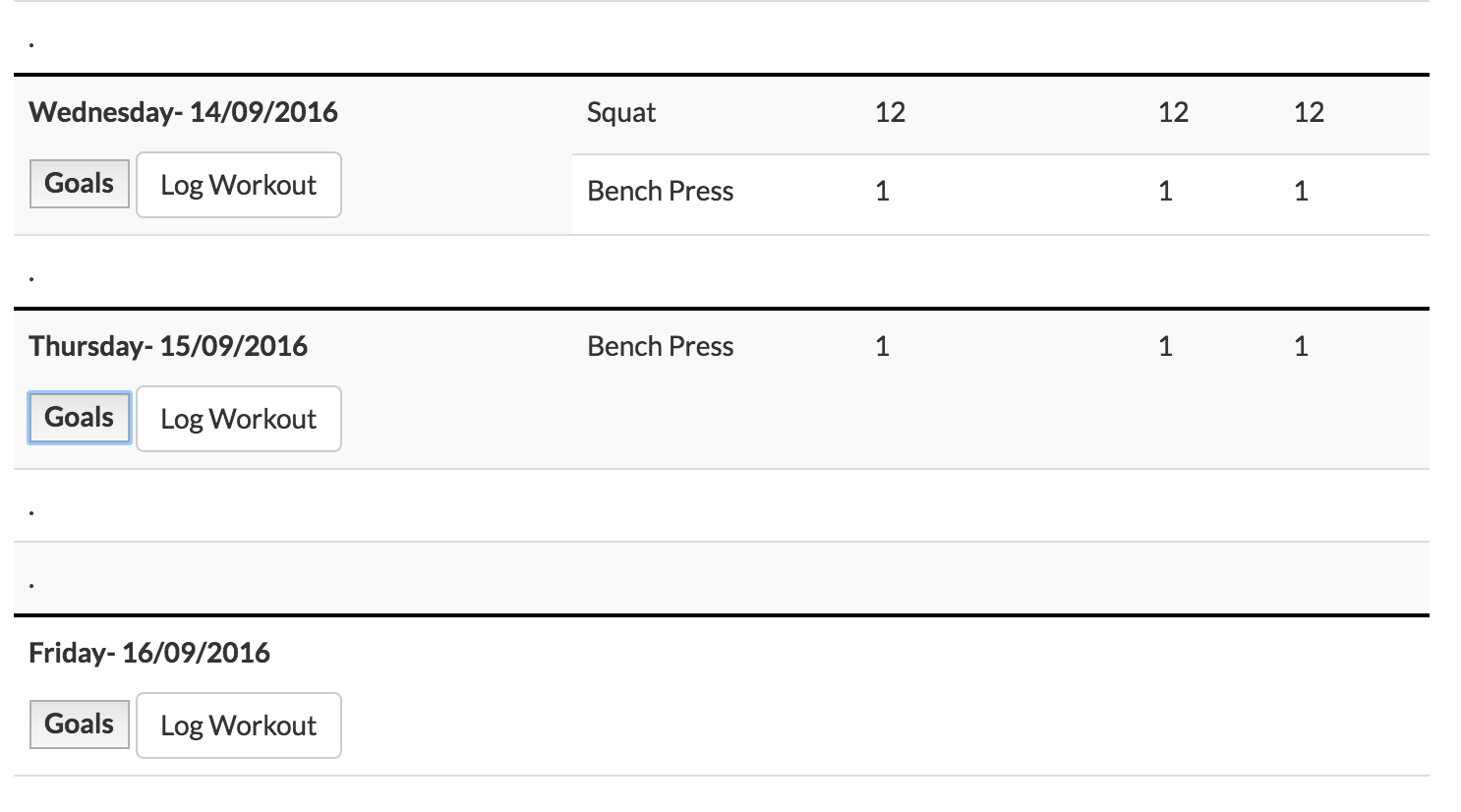Select the Wednesday- 14/09/2016 heading
Image resolution: width=1461 pixels, height=812 pixels.
click(x=184, y=112)
